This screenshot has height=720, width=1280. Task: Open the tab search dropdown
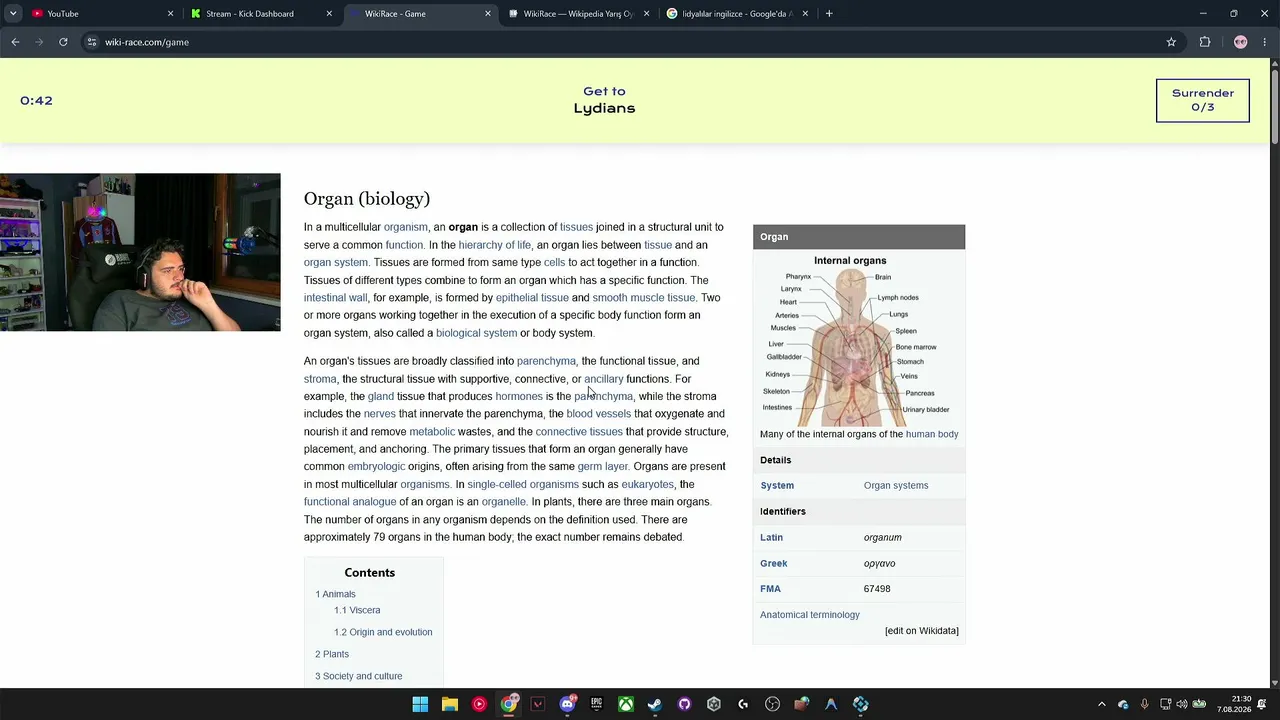13,14
